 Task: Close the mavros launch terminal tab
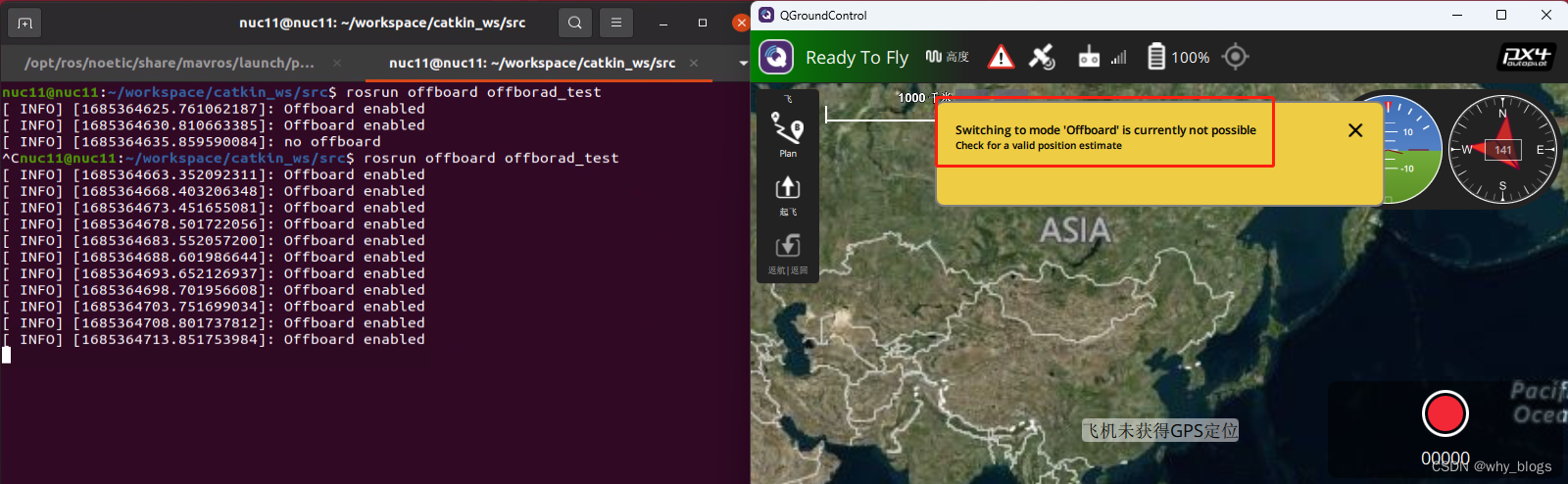click(x=336, y=63)
